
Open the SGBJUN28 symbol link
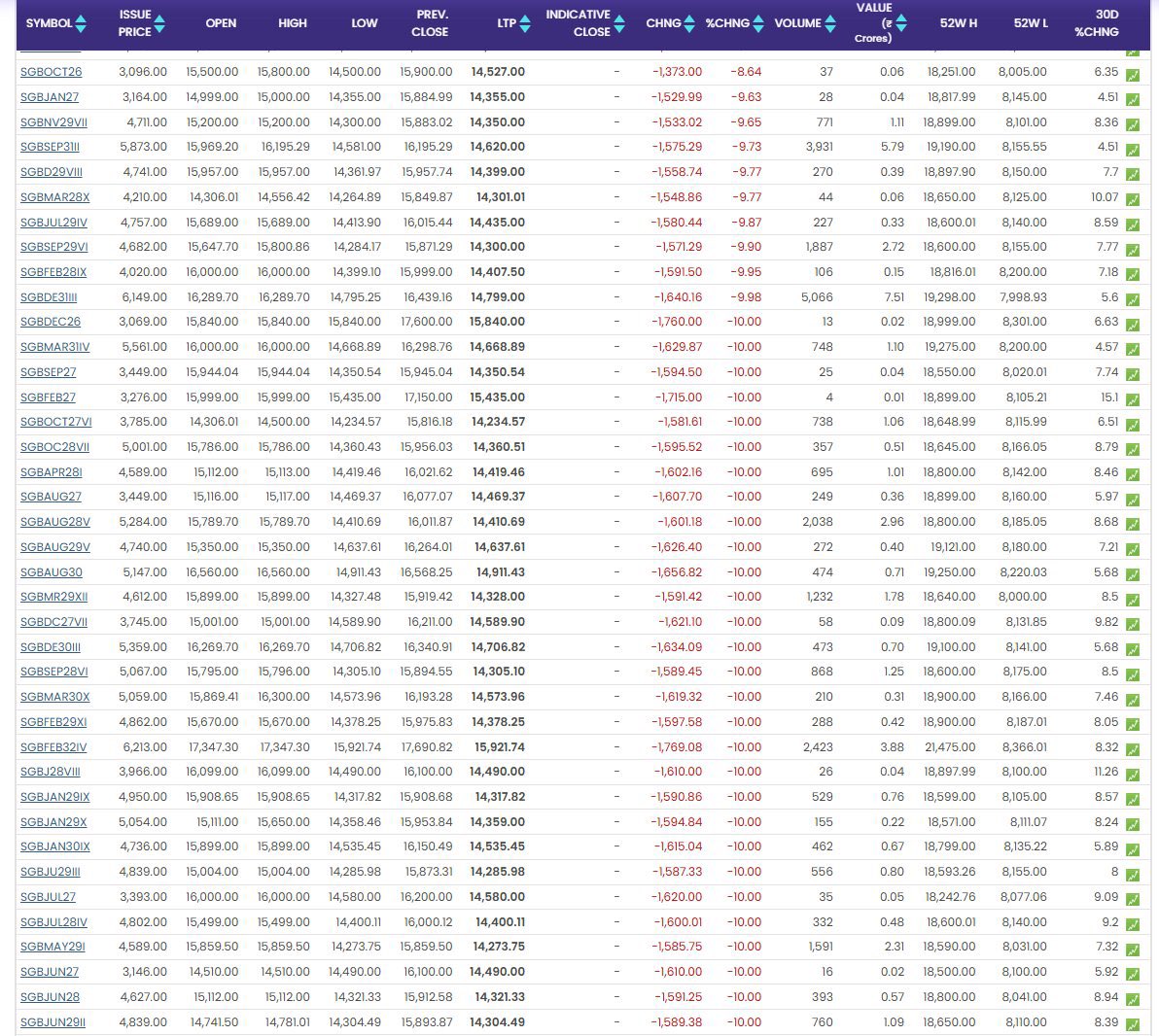point(50,997)
